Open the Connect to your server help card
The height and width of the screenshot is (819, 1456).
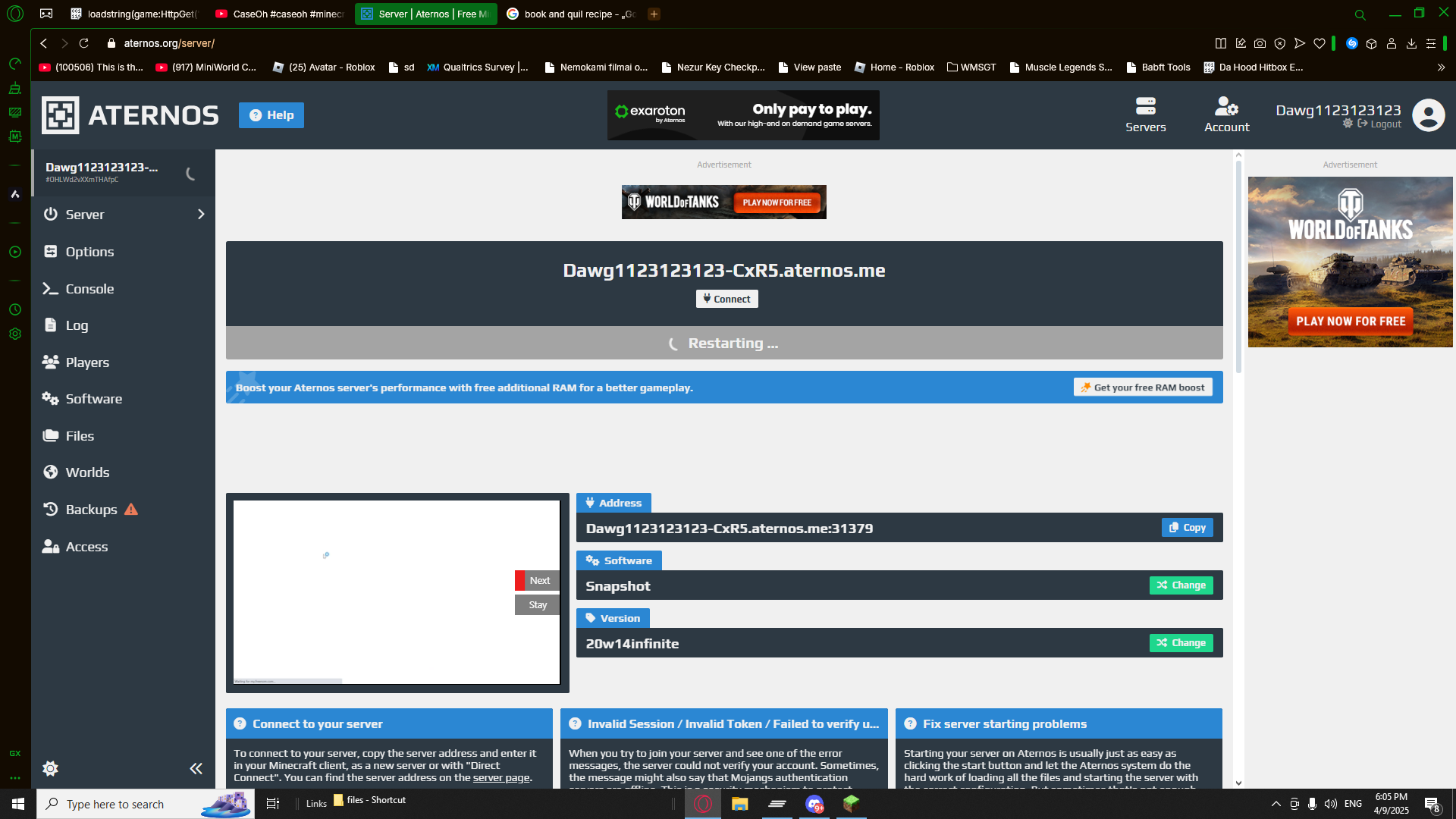389,724
